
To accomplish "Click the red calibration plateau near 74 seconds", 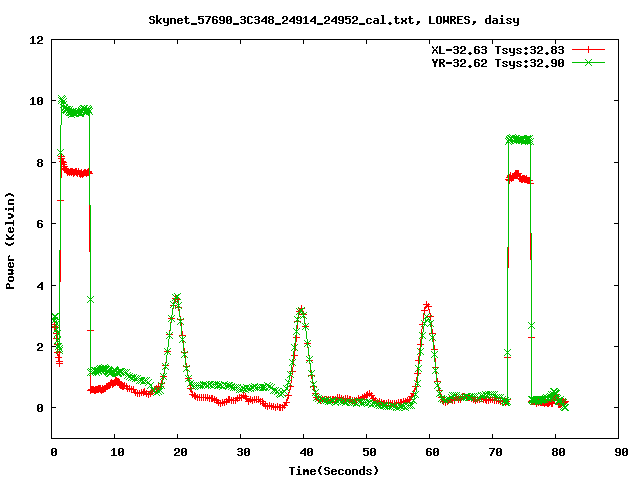I will tap(519, 178).
